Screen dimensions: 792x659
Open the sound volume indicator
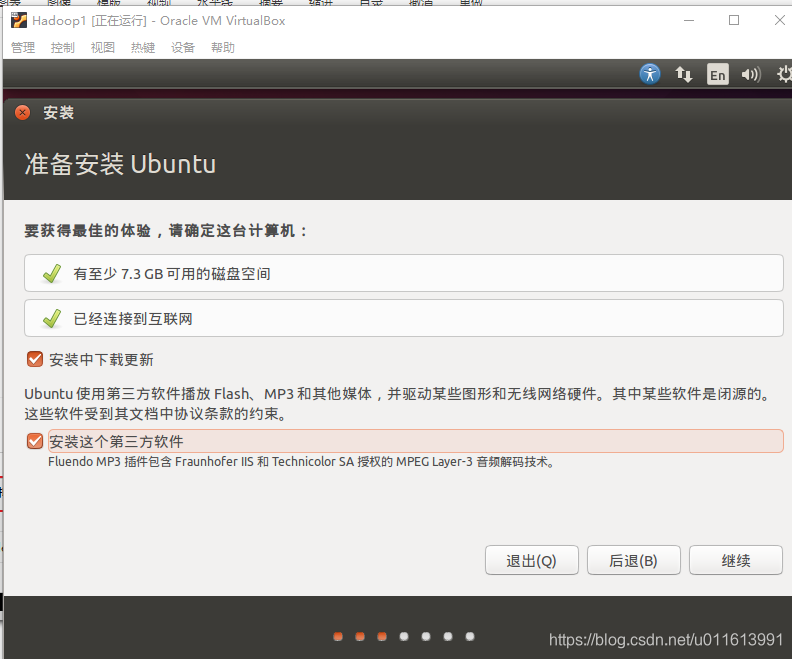(751, 75)
